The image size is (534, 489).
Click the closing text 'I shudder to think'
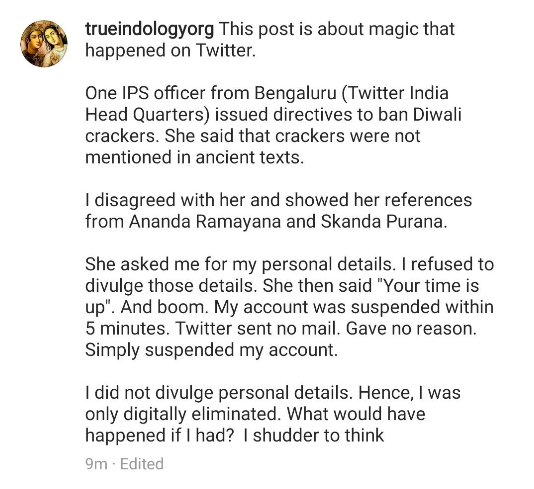click(x=314, y=436)
